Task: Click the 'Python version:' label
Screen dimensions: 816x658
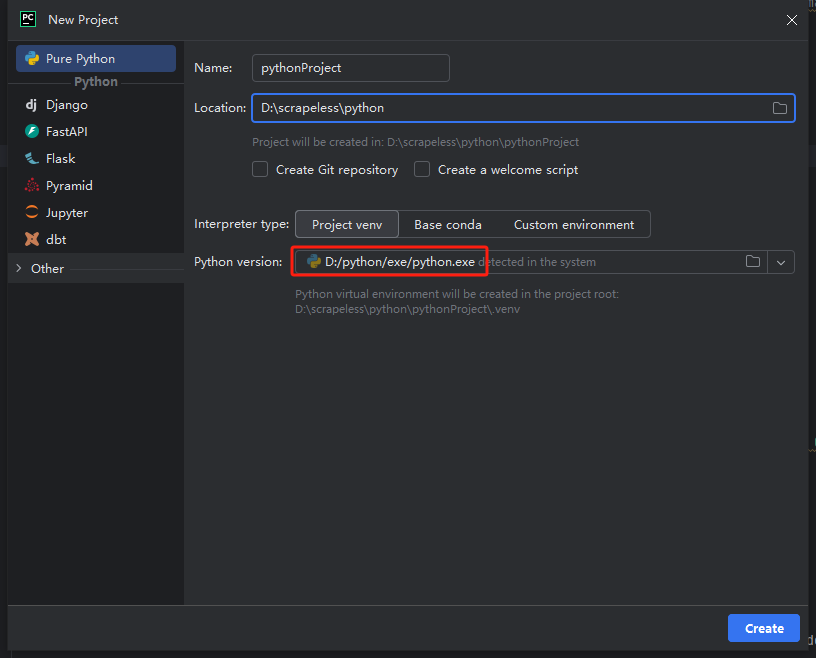Action: click(238, 262)
